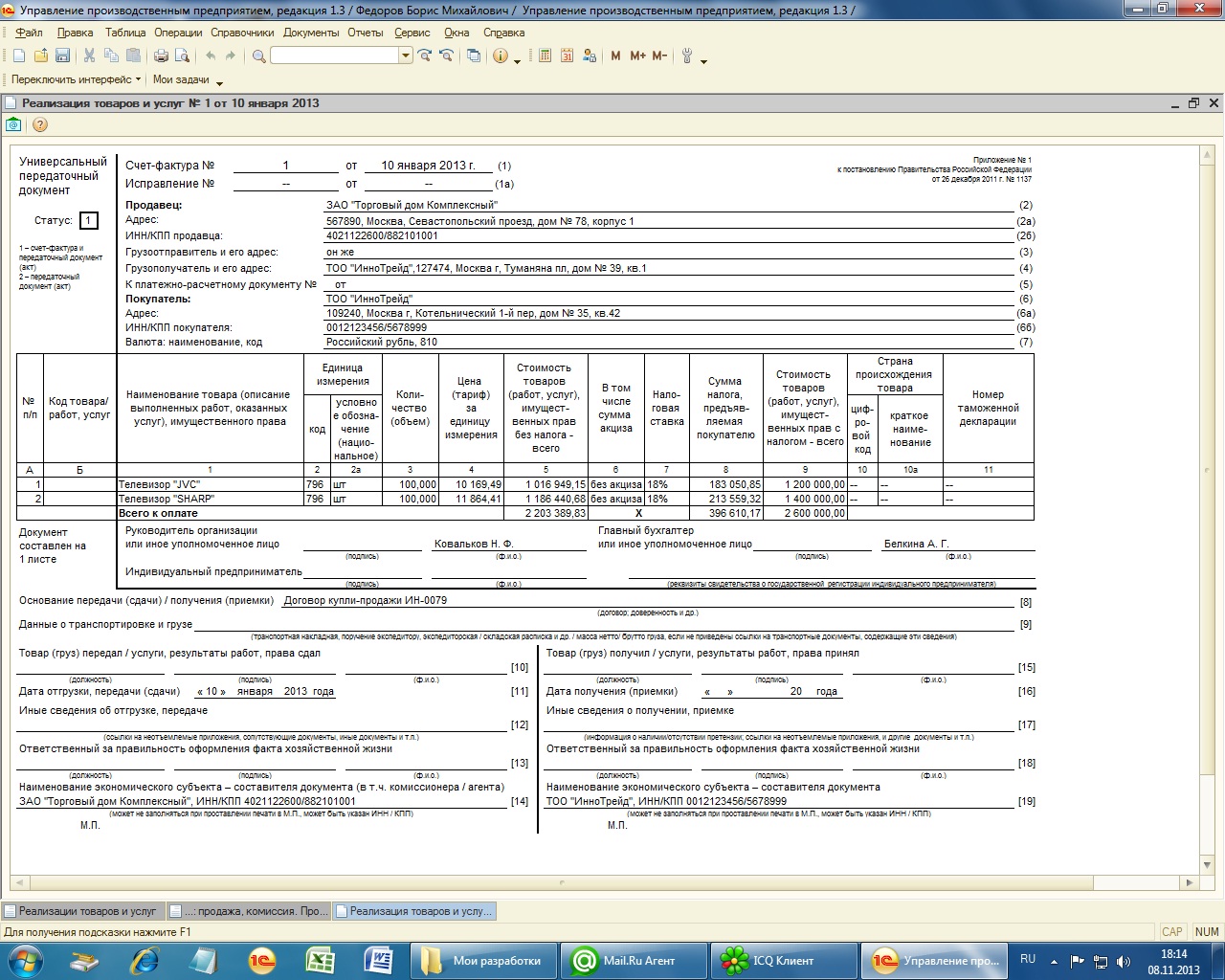
Task: Open the search text combo dropdown arrow
Action: coord(406,56)
